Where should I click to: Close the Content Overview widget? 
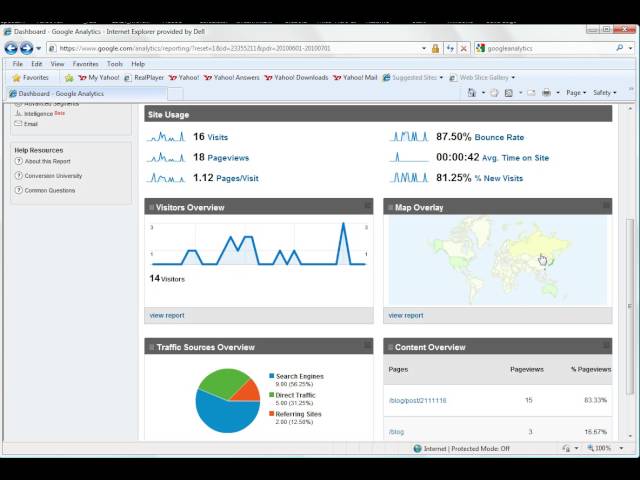tap(606, 345)
